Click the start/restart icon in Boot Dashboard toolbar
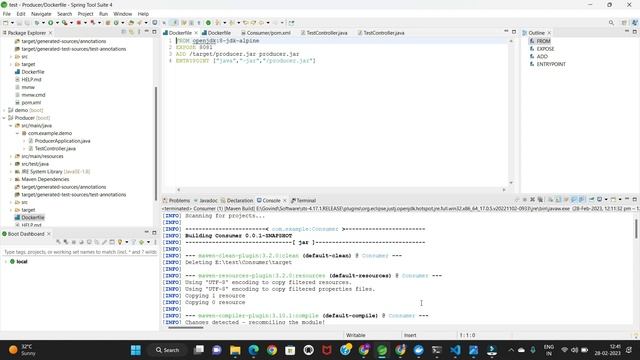640x360 pixels. [58, 242]
